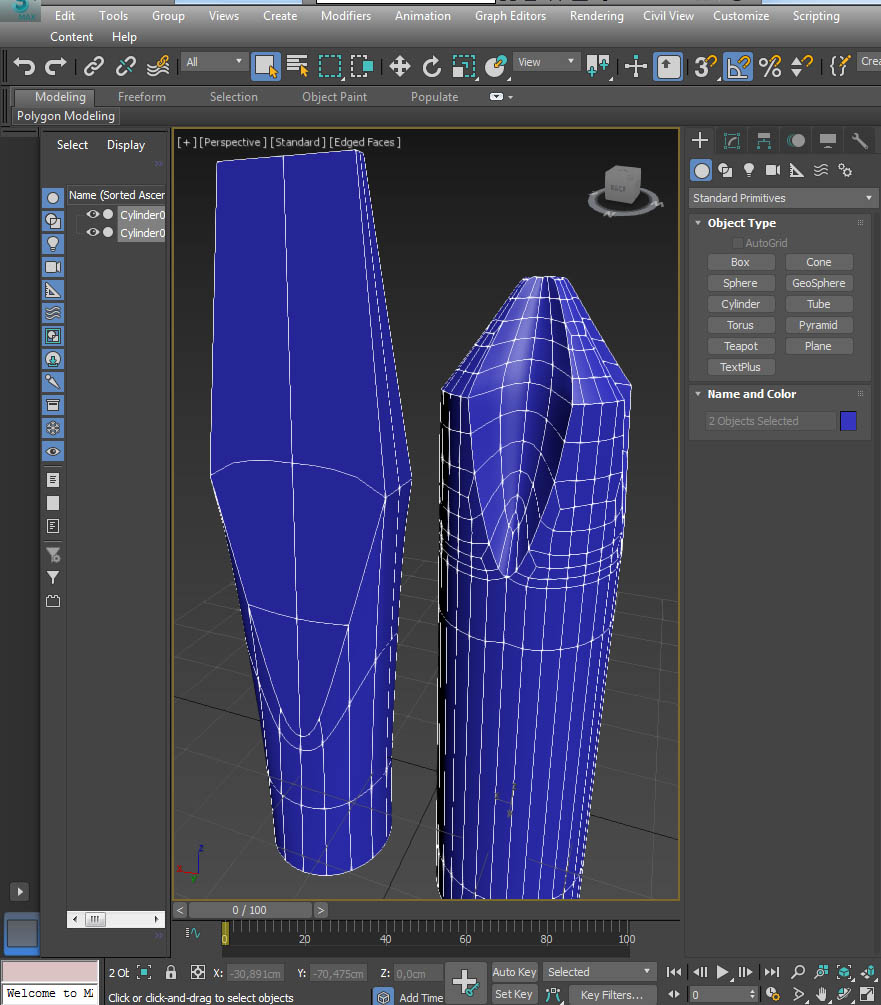Select the Rotate transform tool
The image size is (881, 1005).
tap(432, 66)
